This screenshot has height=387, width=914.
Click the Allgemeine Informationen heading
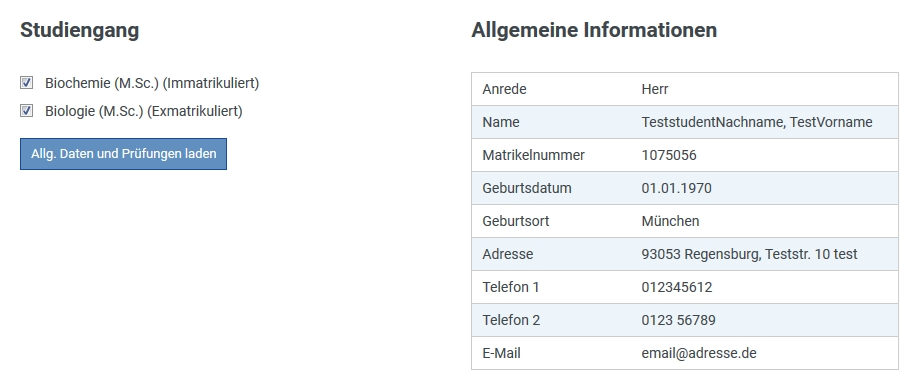(594, 30)
